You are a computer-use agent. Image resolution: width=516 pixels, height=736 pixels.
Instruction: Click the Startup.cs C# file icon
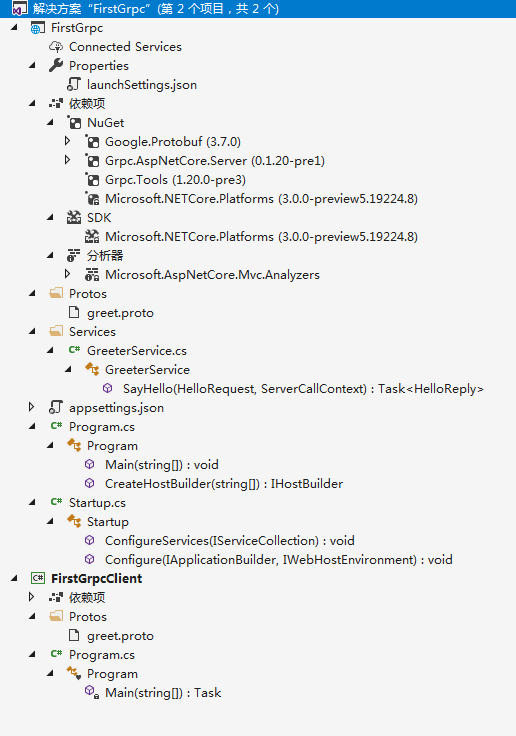(56, 502)
